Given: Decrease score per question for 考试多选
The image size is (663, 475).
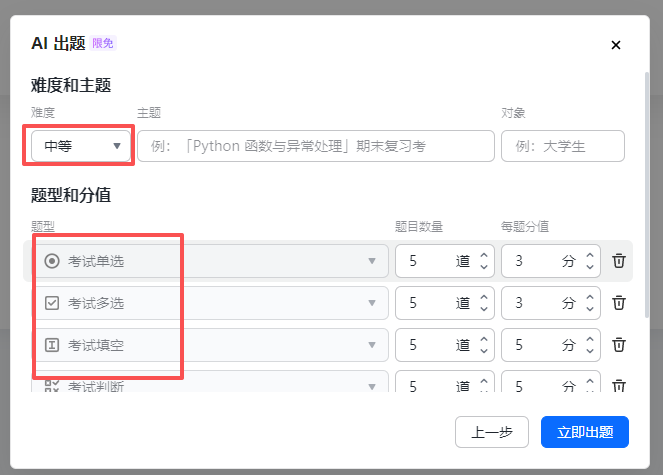Looking at the screenshot, I should 590,308.
